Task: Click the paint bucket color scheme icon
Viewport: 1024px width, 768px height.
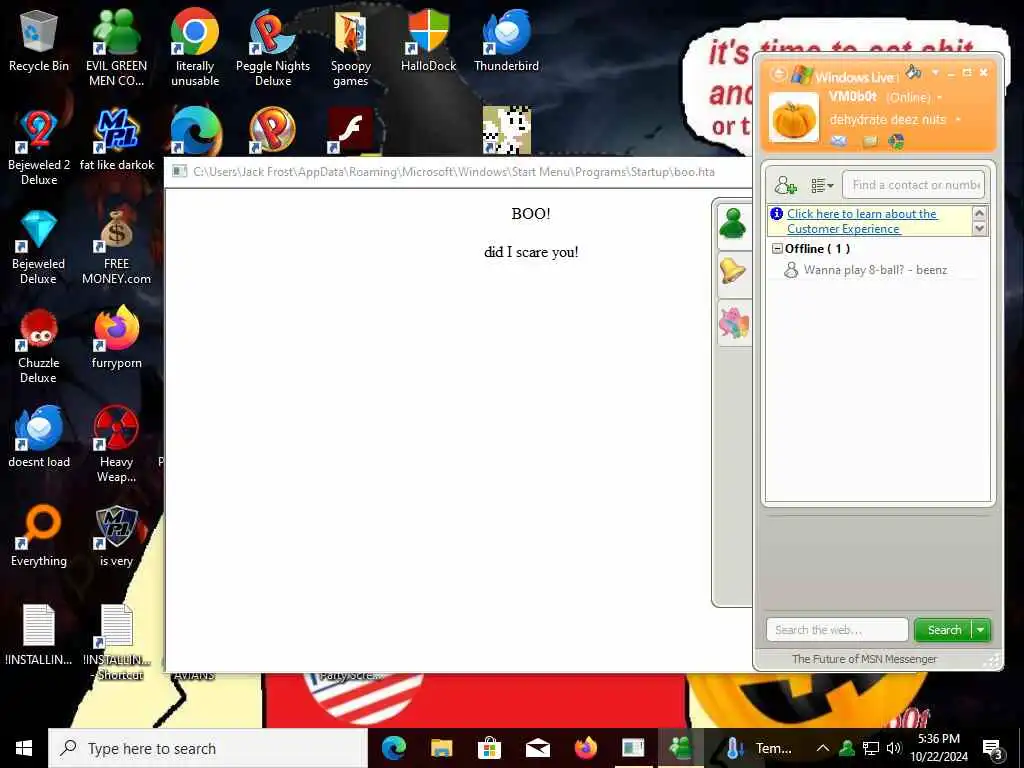Action: [913, 72]
